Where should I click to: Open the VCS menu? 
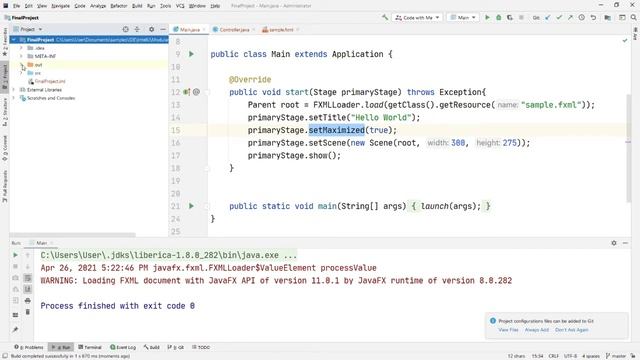180,6
